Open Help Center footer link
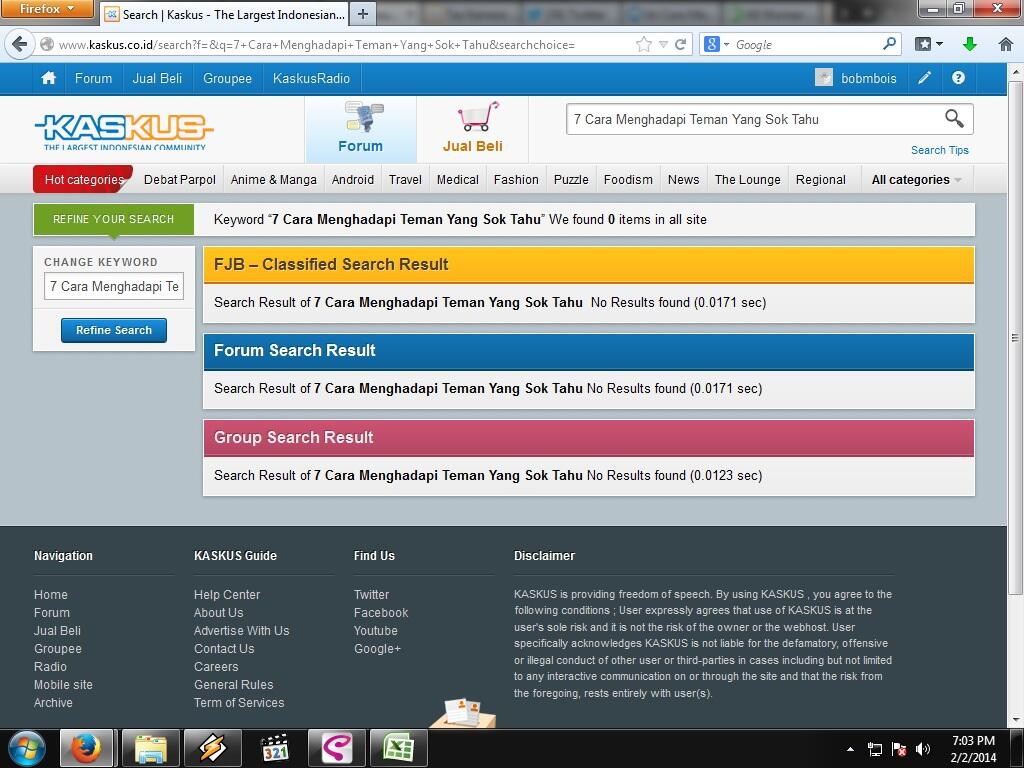This screenshot has height=768, width=1024. tap(227, 595)
